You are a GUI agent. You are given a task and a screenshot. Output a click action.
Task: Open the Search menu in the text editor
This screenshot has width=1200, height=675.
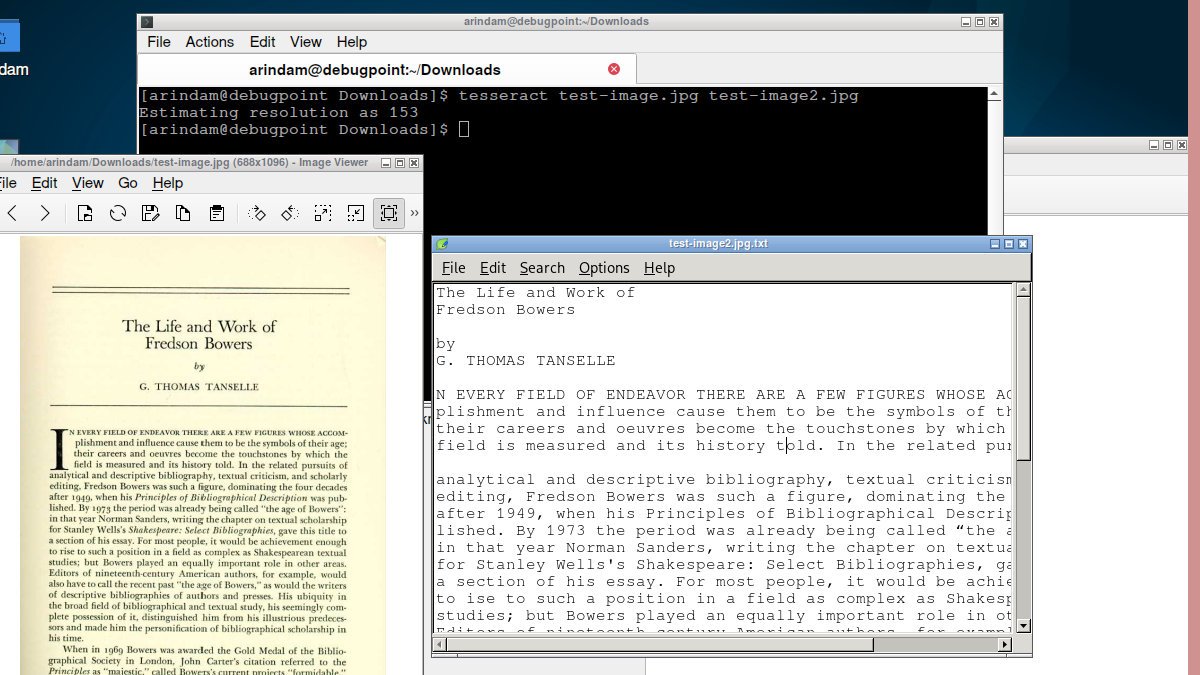[541, 267]
